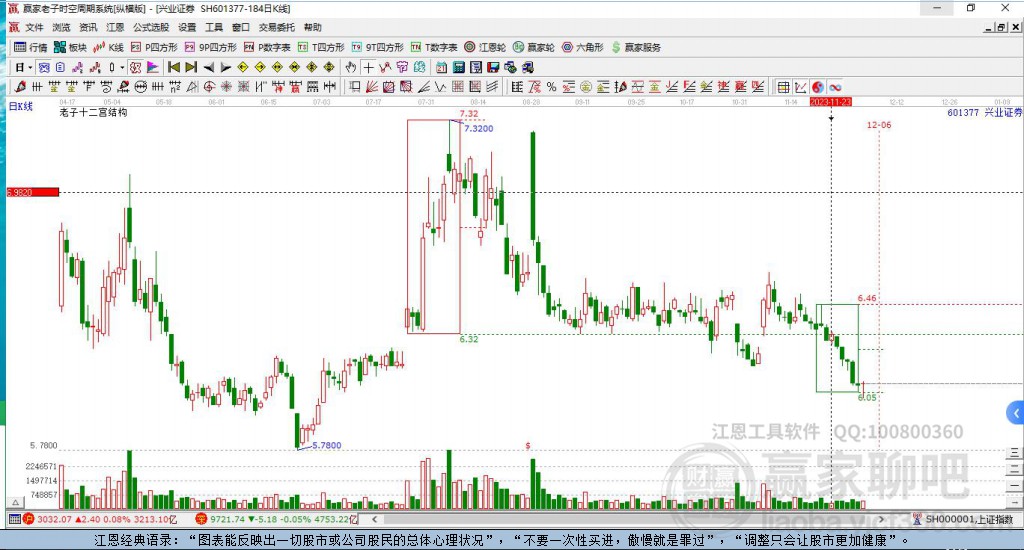Click the gold coin circle icon
Viewport: 1024px width, 550px height.
(x=586, y=87)
